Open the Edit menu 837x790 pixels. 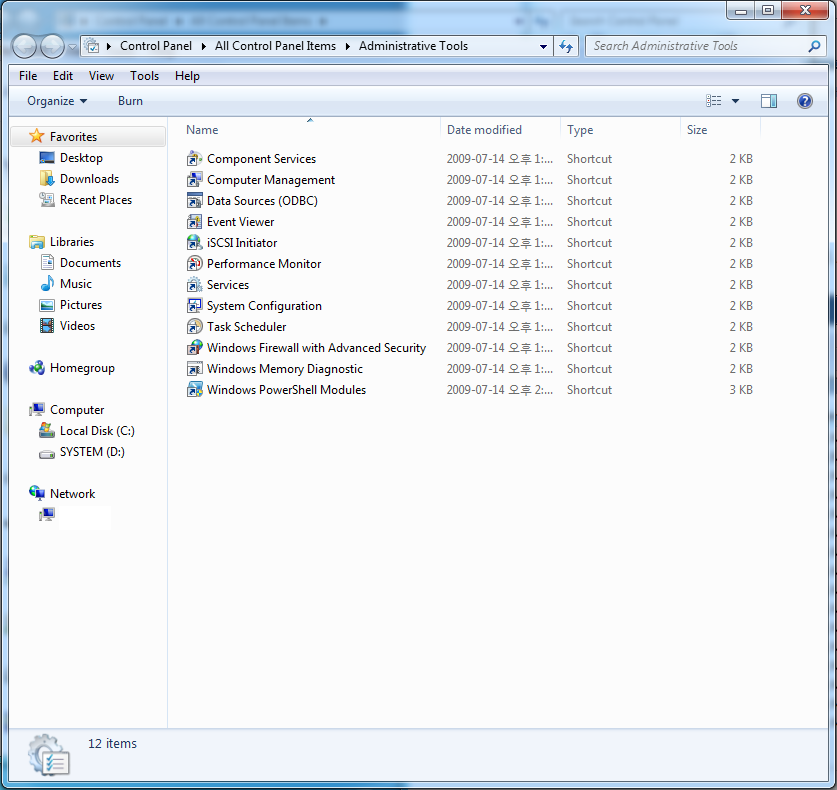(x=62, y=76)
